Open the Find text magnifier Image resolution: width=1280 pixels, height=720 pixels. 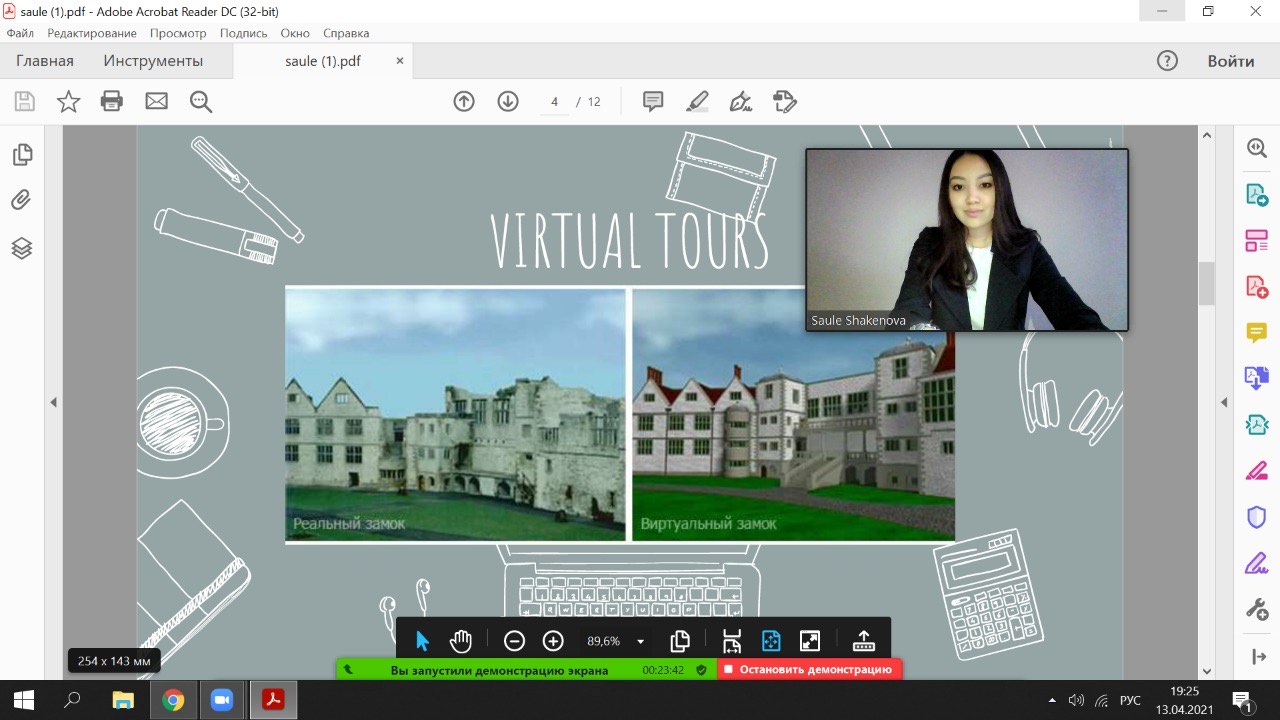point(200,101)
